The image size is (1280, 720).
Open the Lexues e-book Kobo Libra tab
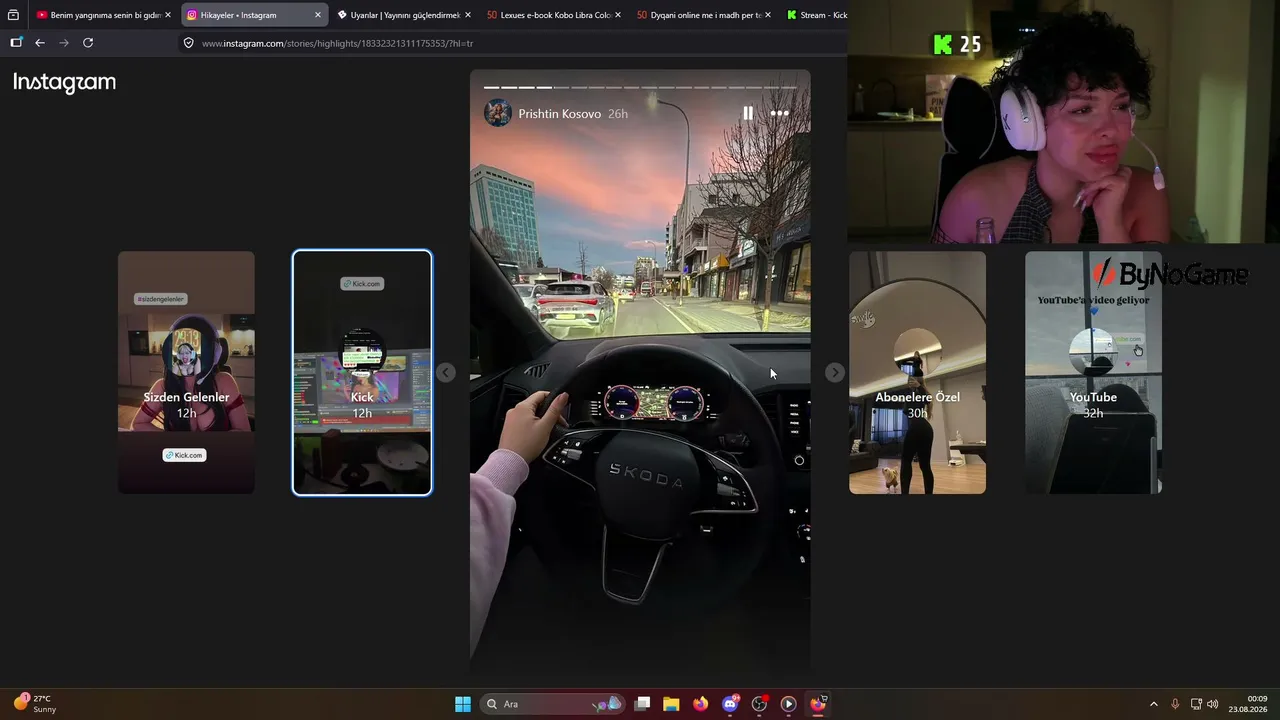pos(554,15)
